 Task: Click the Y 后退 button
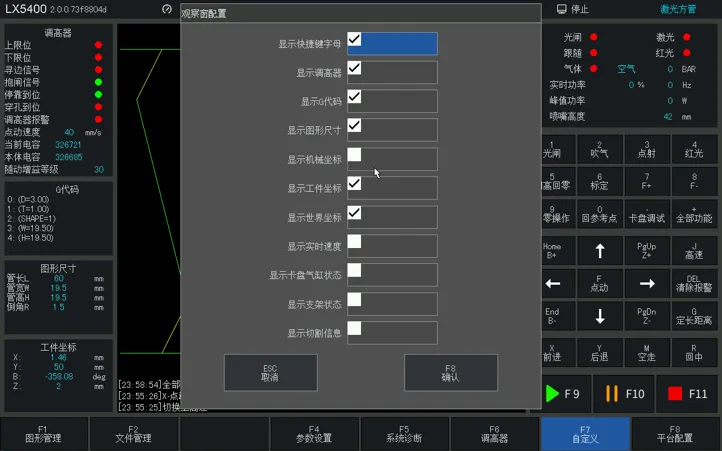(600, 352)
